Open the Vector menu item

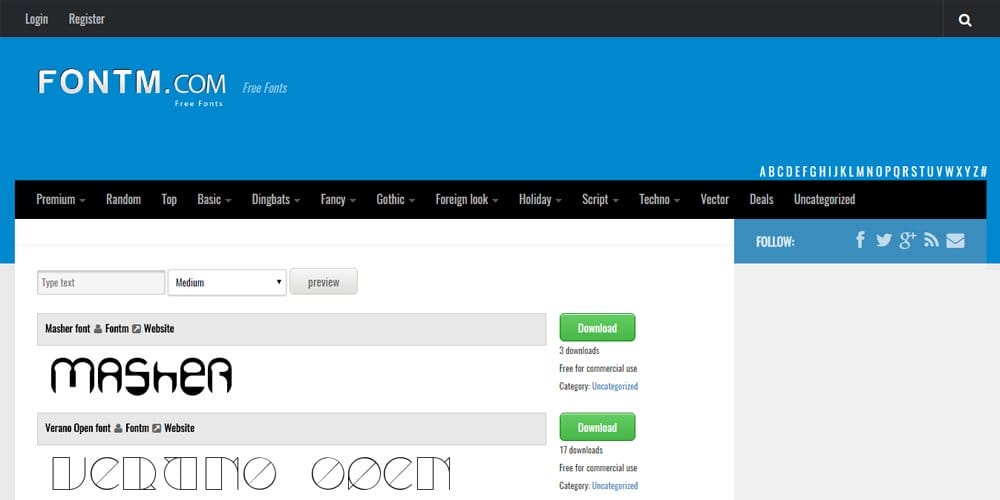714,200
